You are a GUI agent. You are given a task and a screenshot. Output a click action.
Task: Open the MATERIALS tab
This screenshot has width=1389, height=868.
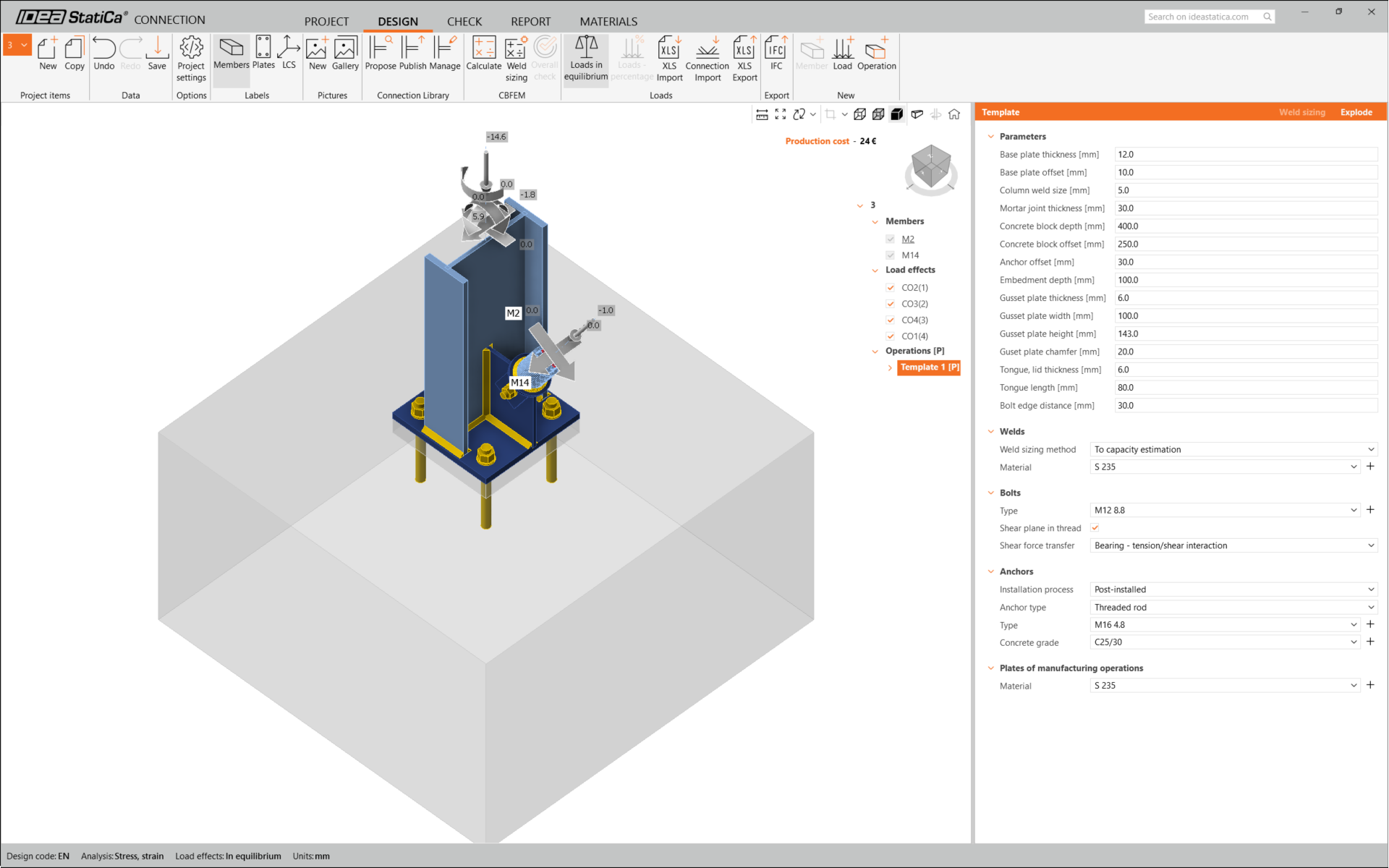(608, 21)
